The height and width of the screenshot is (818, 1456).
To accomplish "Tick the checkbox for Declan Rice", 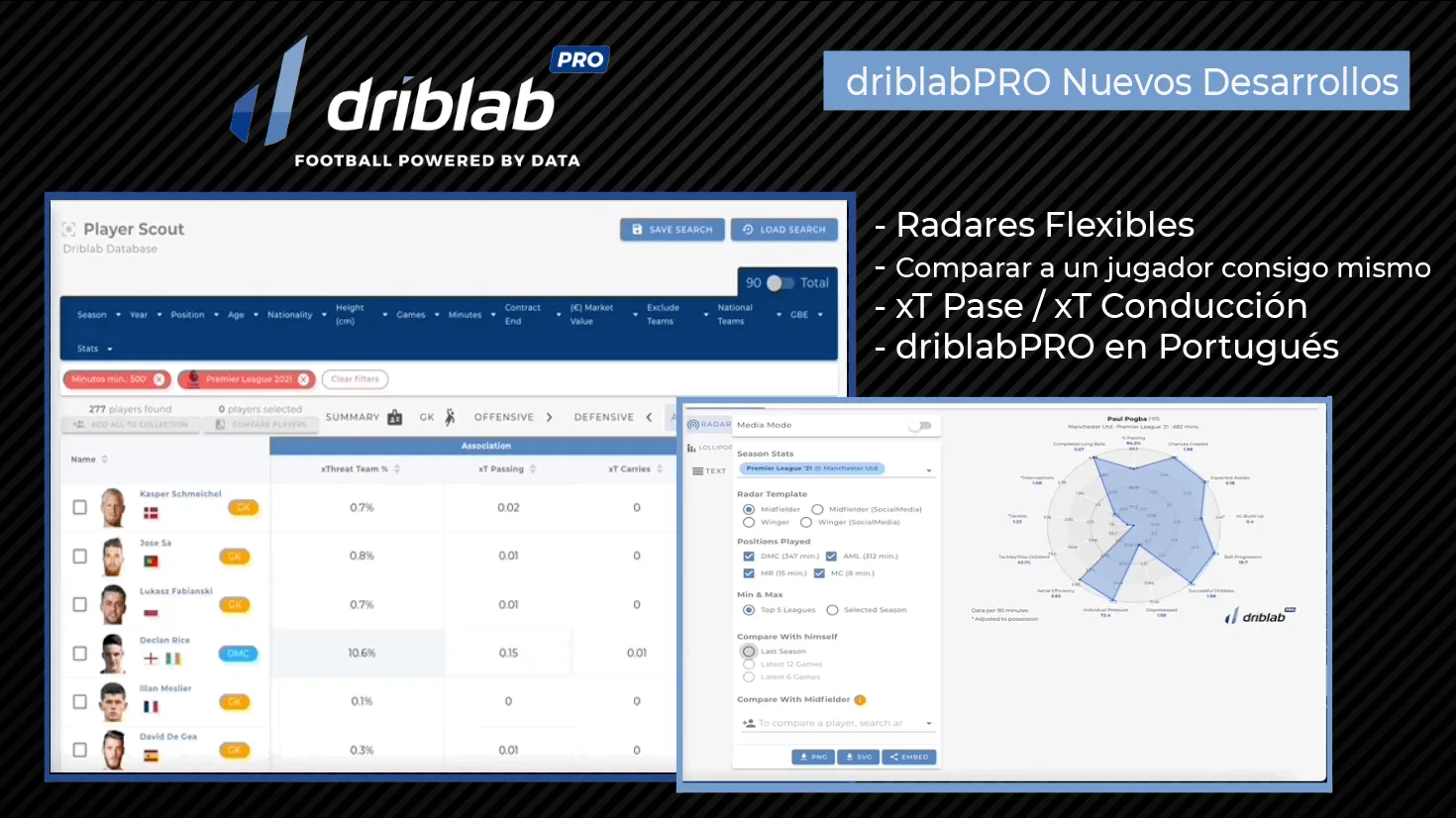I will 80,654.
